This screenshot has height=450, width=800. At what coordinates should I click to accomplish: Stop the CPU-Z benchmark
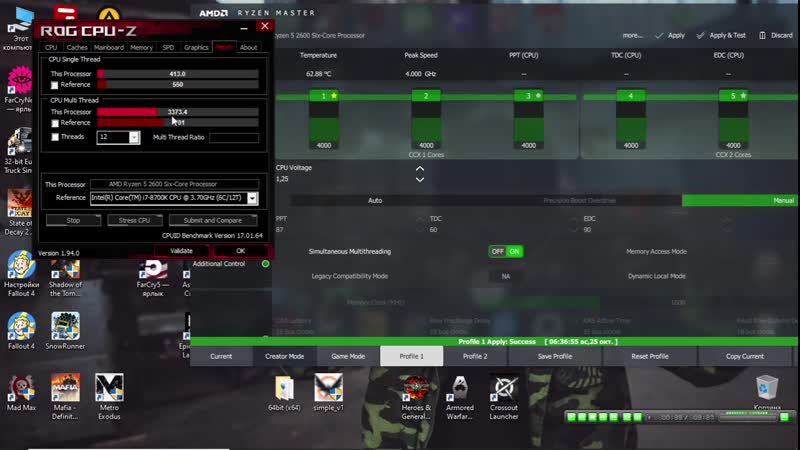[x=73, y=220]
